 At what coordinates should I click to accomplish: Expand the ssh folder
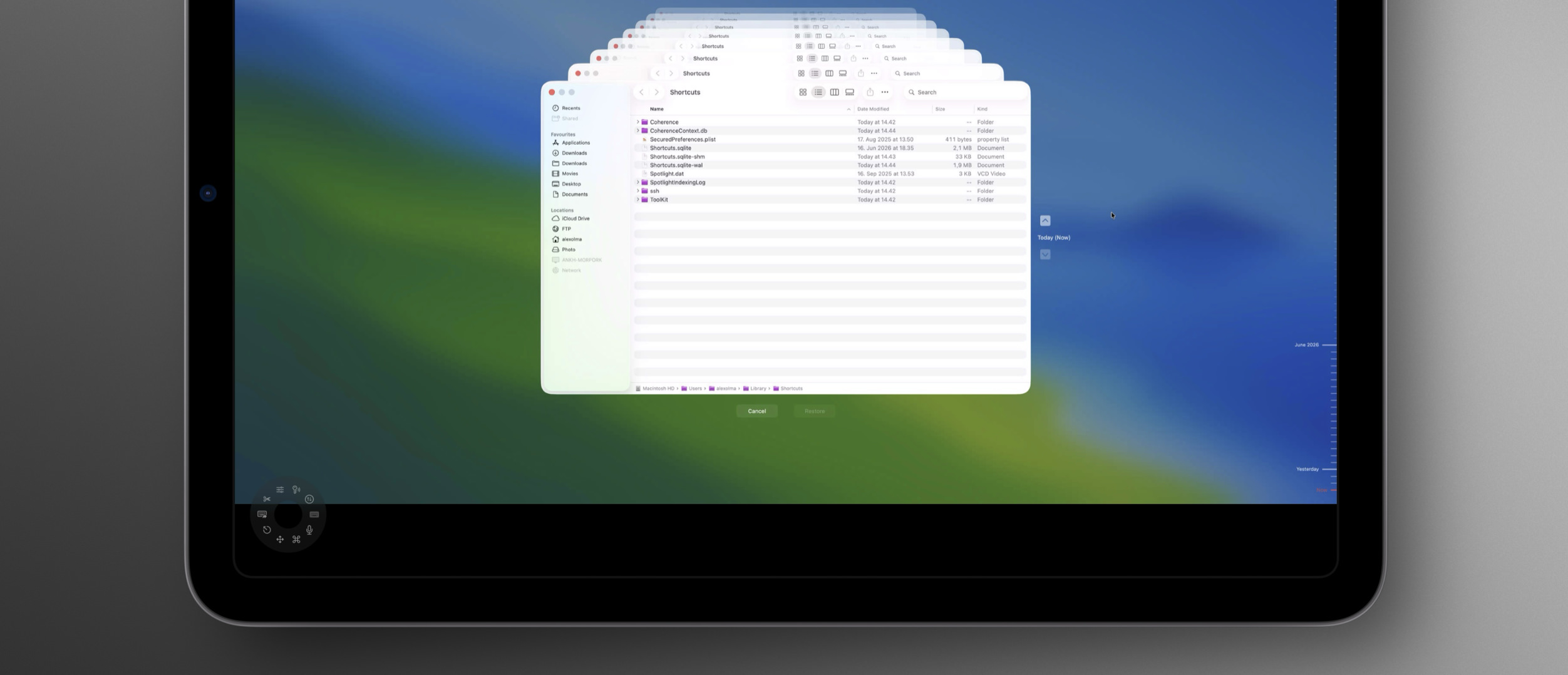[637, 191]
